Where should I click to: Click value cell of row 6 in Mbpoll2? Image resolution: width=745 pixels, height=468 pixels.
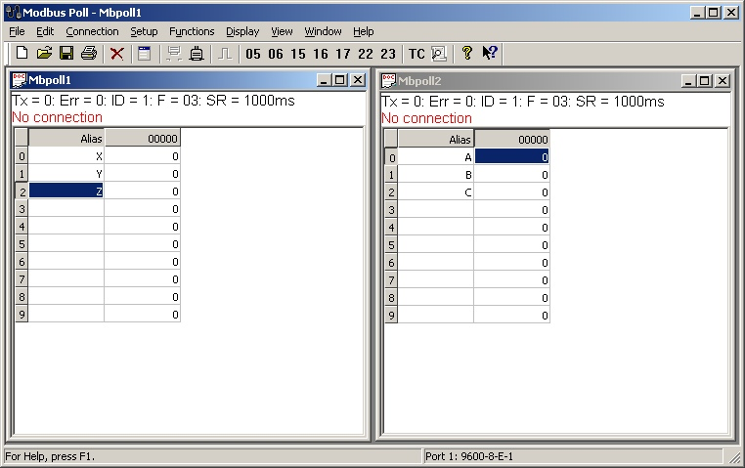tap(512, 263)
